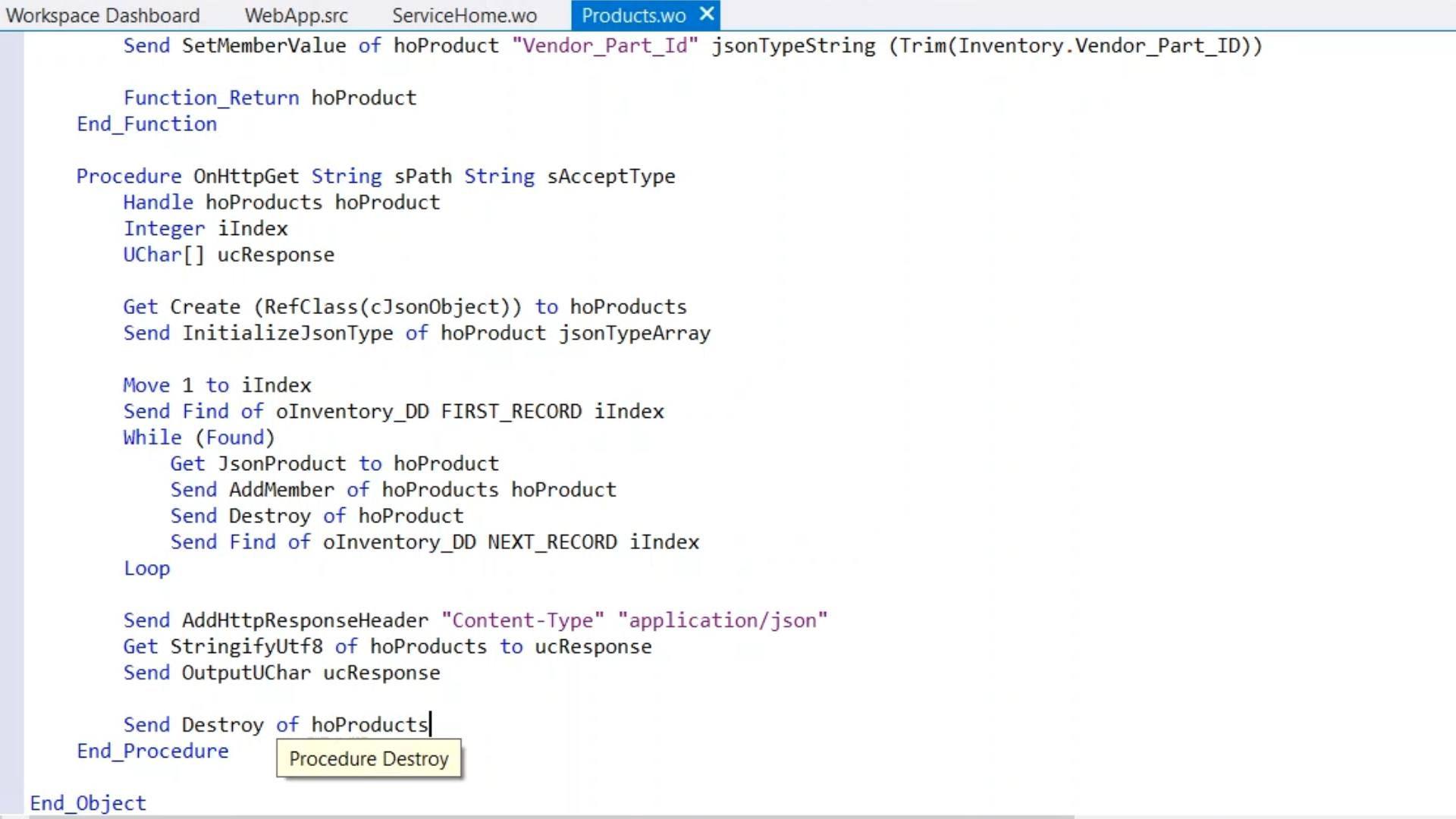Click on NEXT_RECORD in Find line

(x=552, y=542)
